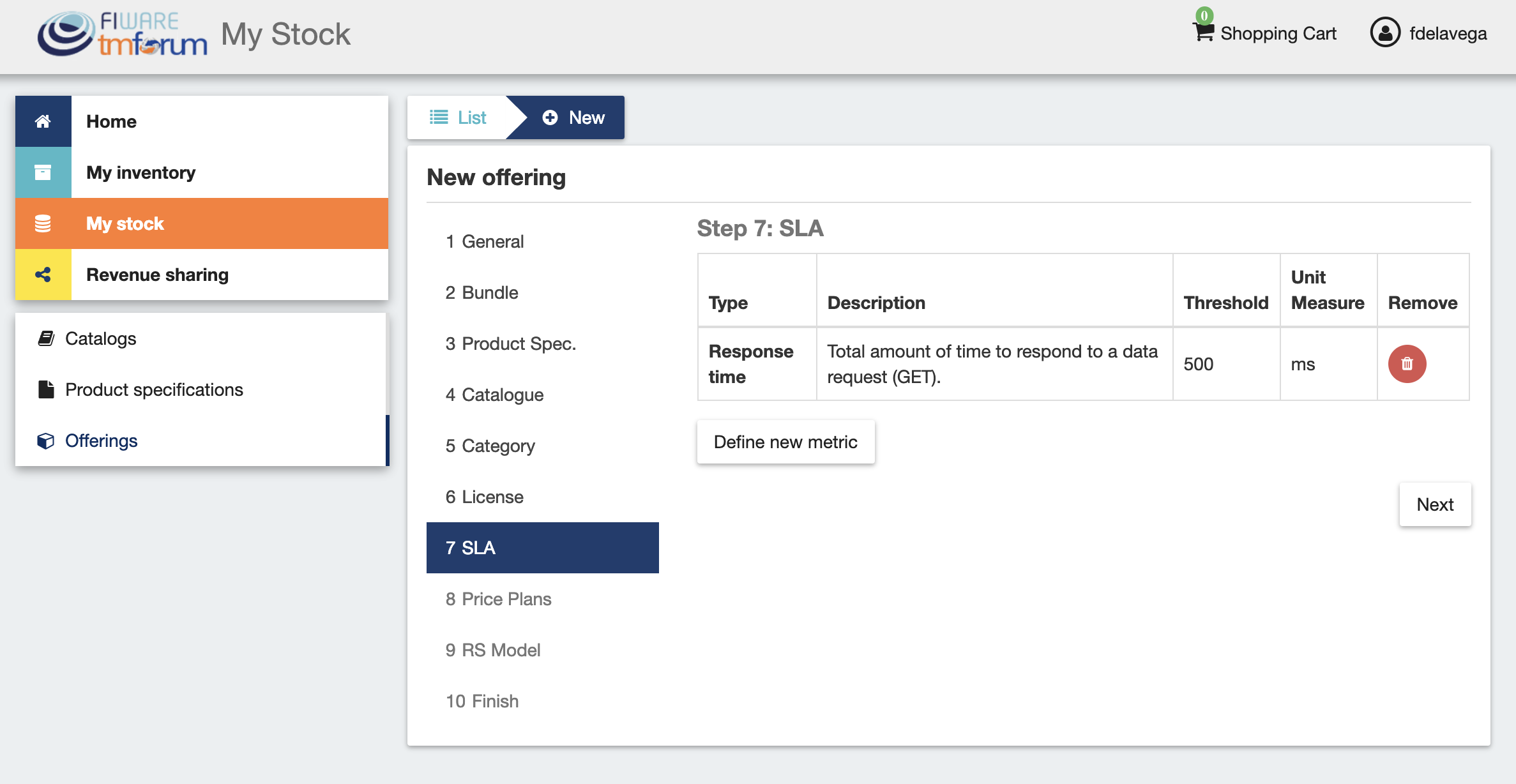Click the List tab lines icon

click(x=439, y=117)
